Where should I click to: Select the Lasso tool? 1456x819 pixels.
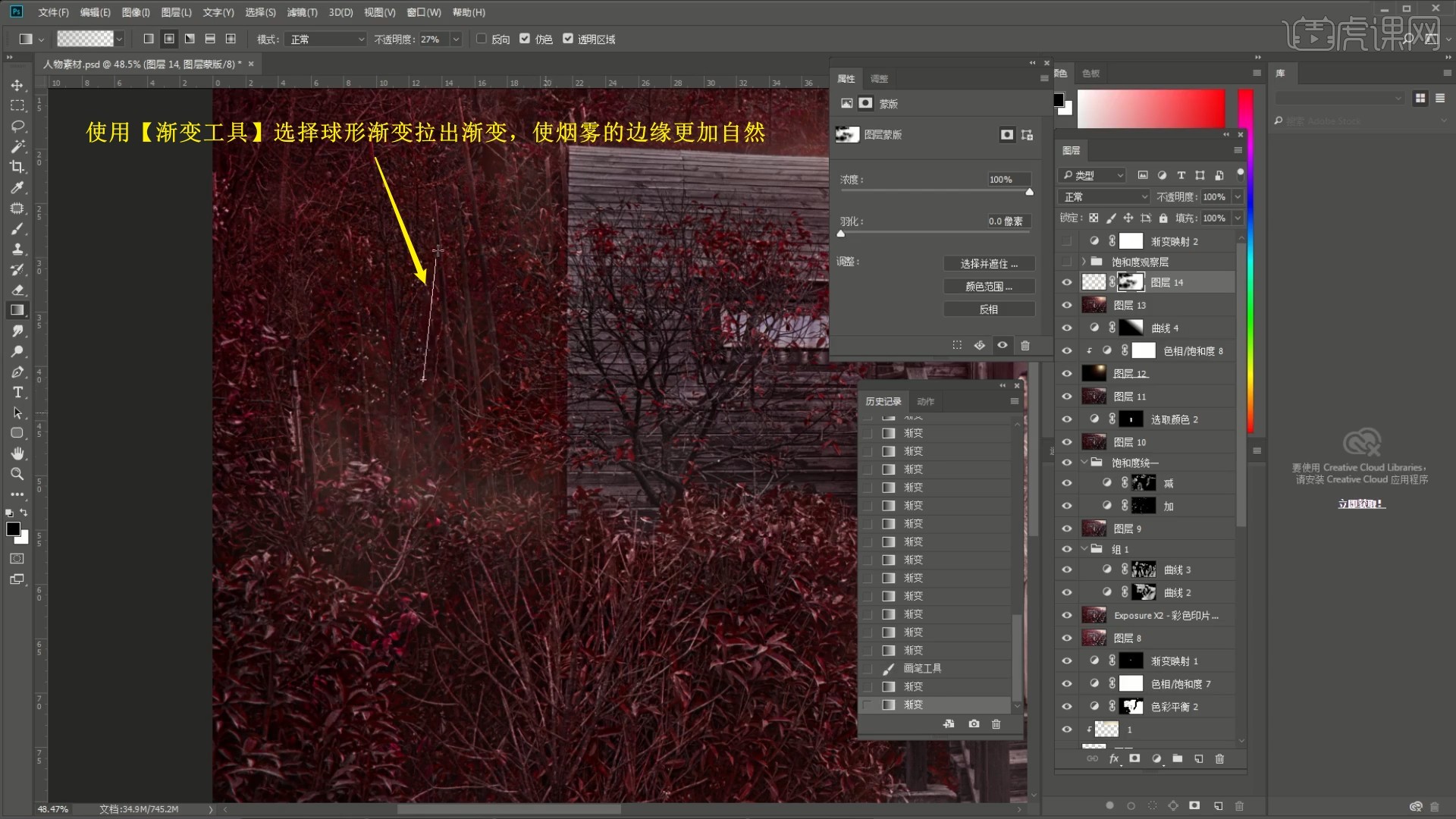[17, 126]
